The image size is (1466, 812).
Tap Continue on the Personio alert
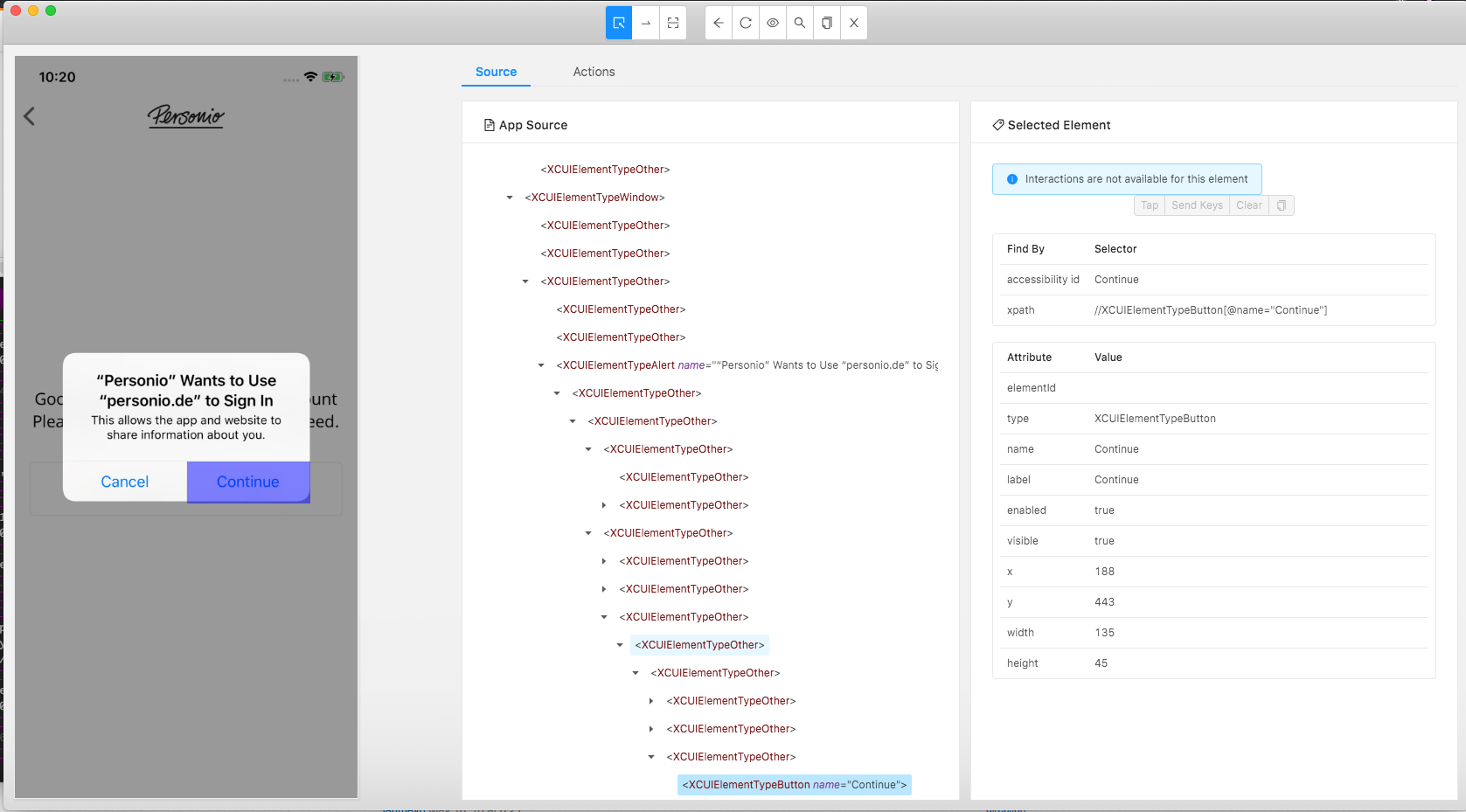[247, 482]
